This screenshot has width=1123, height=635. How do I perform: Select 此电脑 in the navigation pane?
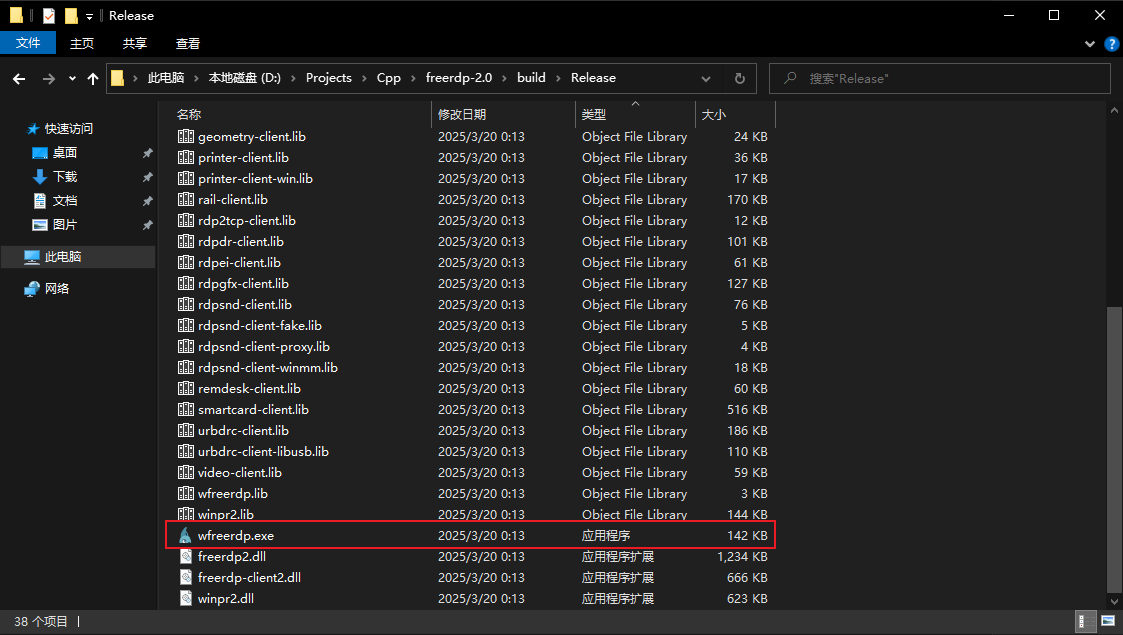coord(63,257)
